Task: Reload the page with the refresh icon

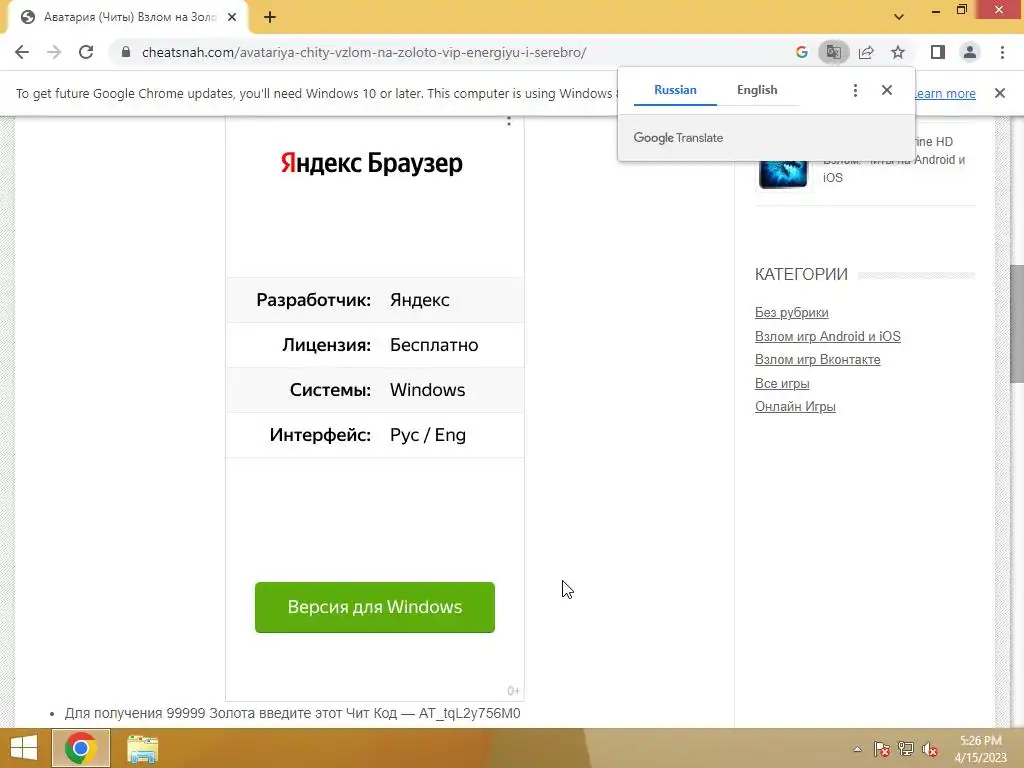Action: click(x=86, y=52)
